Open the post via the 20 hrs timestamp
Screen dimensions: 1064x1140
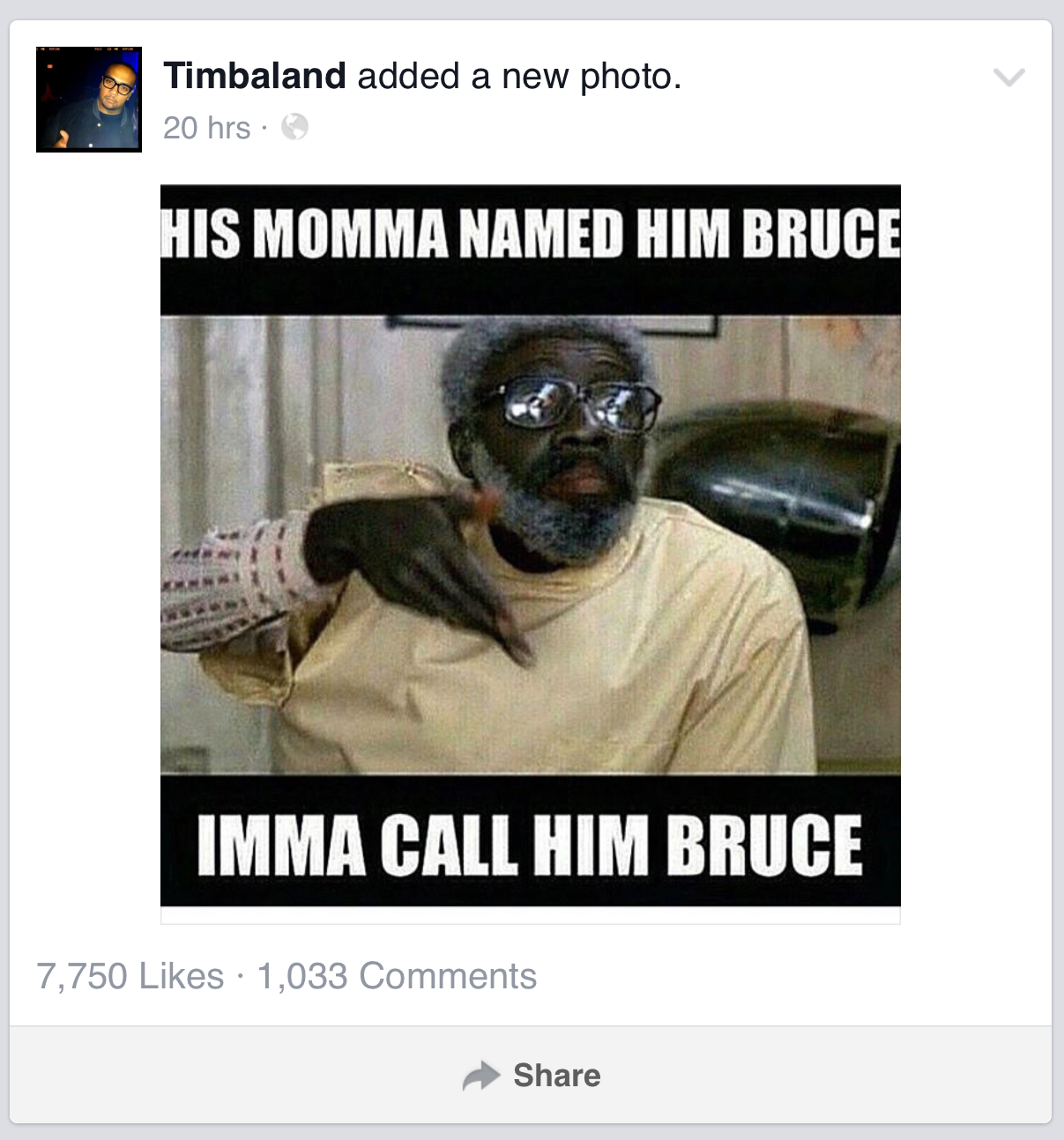207,128
